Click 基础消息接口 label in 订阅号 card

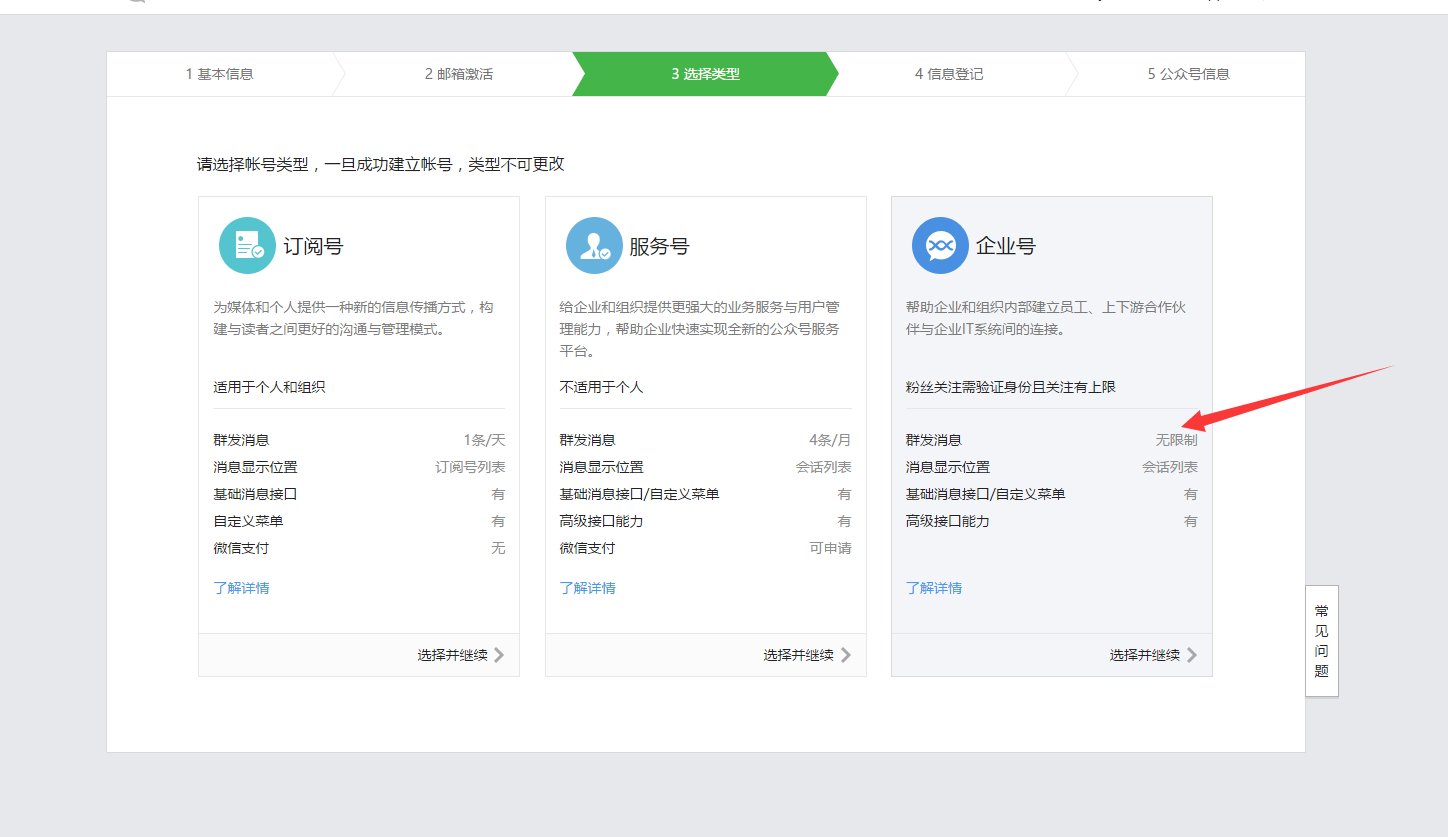[255, 494]
